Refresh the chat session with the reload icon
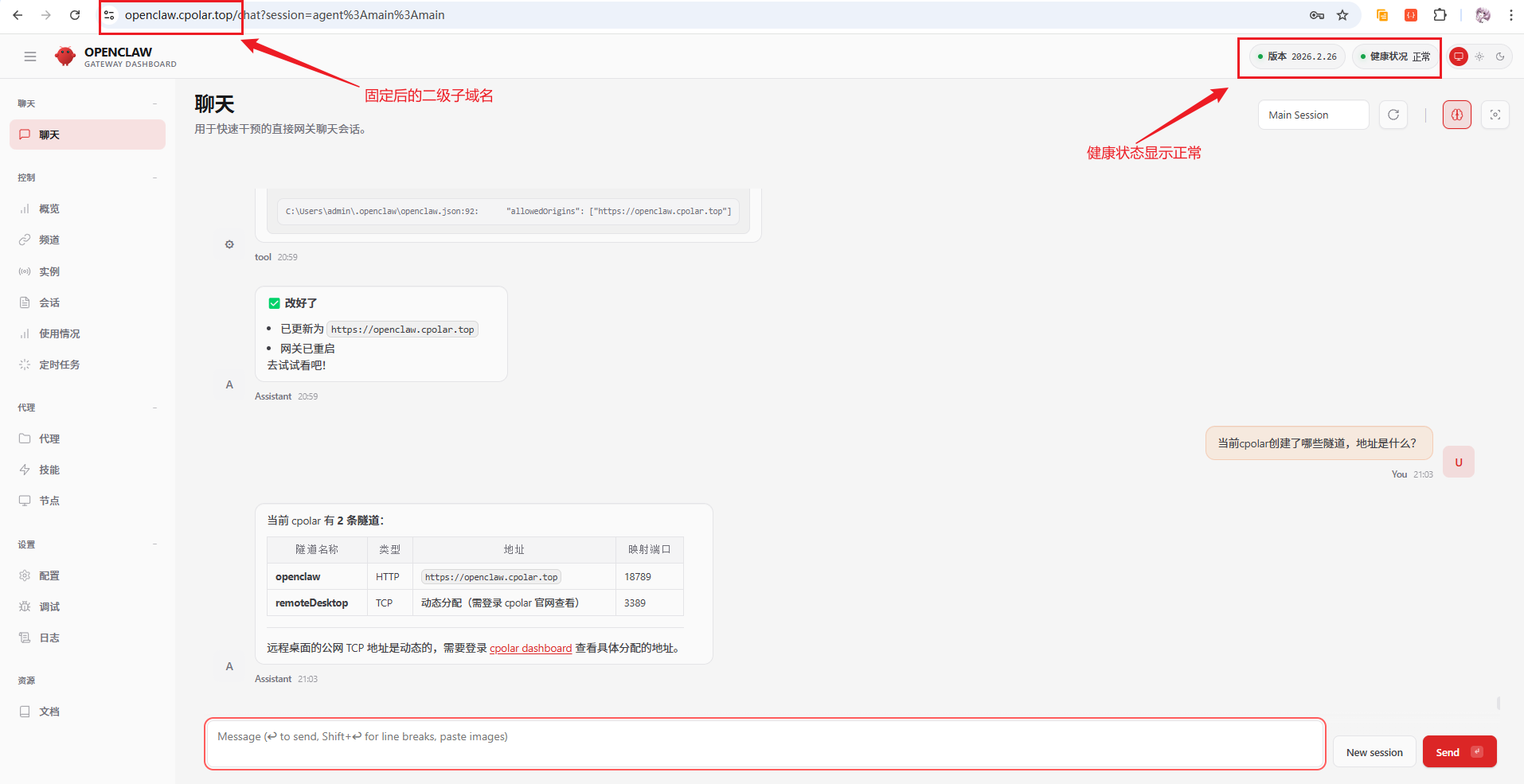1524x784 pixels. pos(1393,115)
